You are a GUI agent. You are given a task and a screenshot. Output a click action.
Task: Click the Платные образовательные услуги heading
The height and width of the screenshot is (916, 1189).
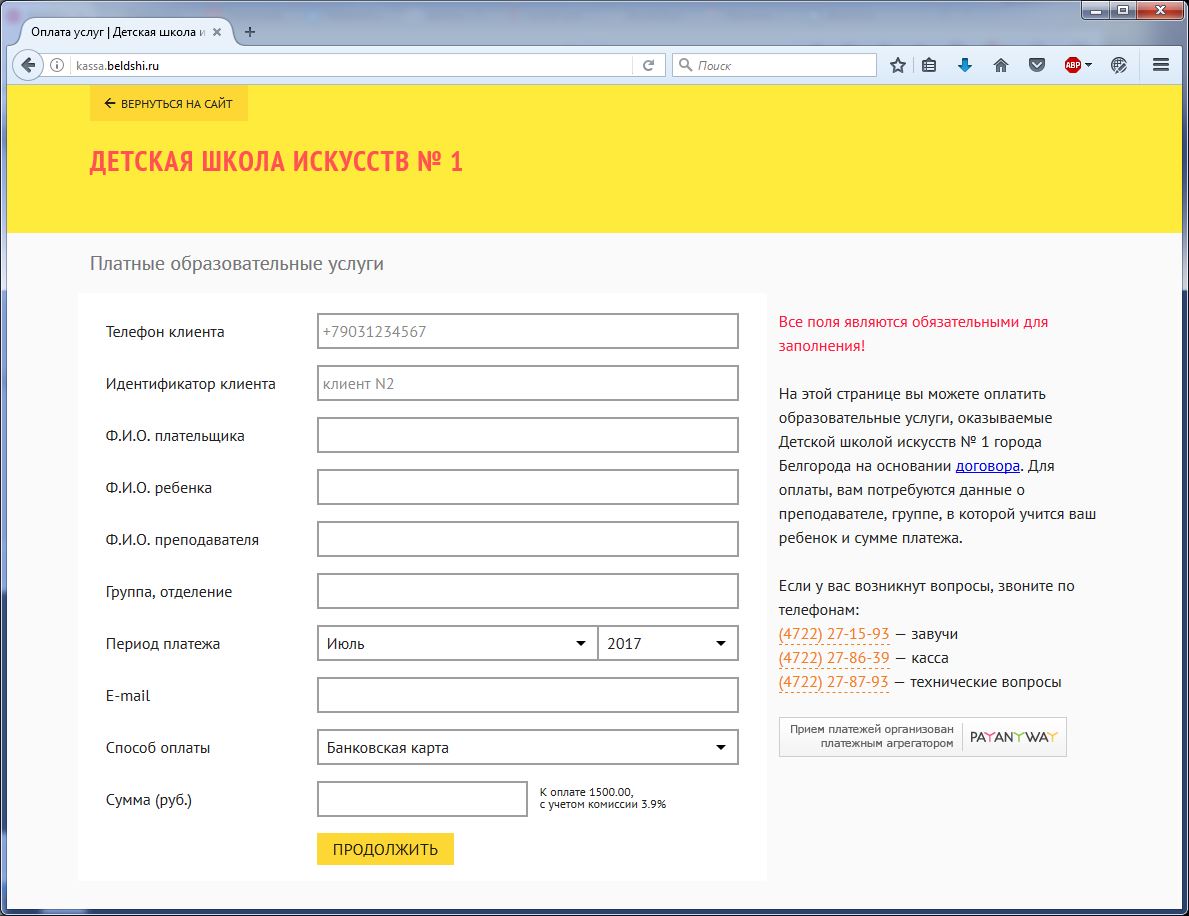237,264
